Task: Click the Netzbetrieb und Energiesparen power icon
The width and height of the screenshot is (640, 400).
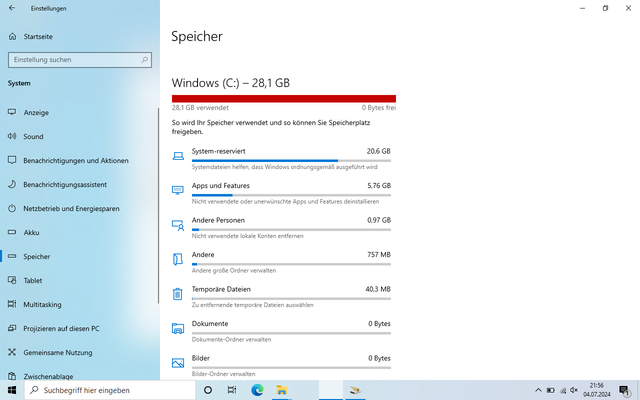Action: [x=12, y=208]
